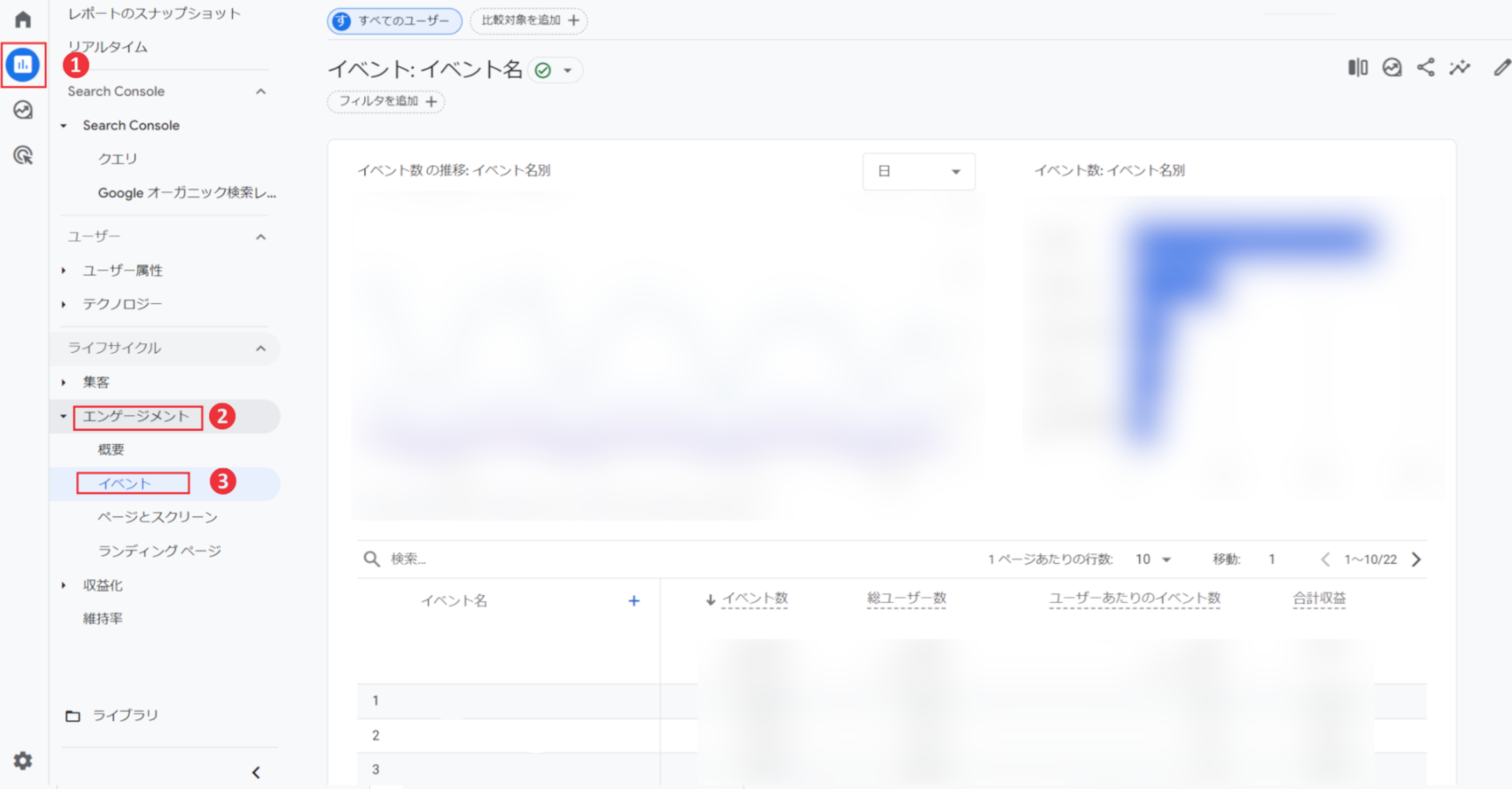Click 比較対象を追加 button

point(529,20)
